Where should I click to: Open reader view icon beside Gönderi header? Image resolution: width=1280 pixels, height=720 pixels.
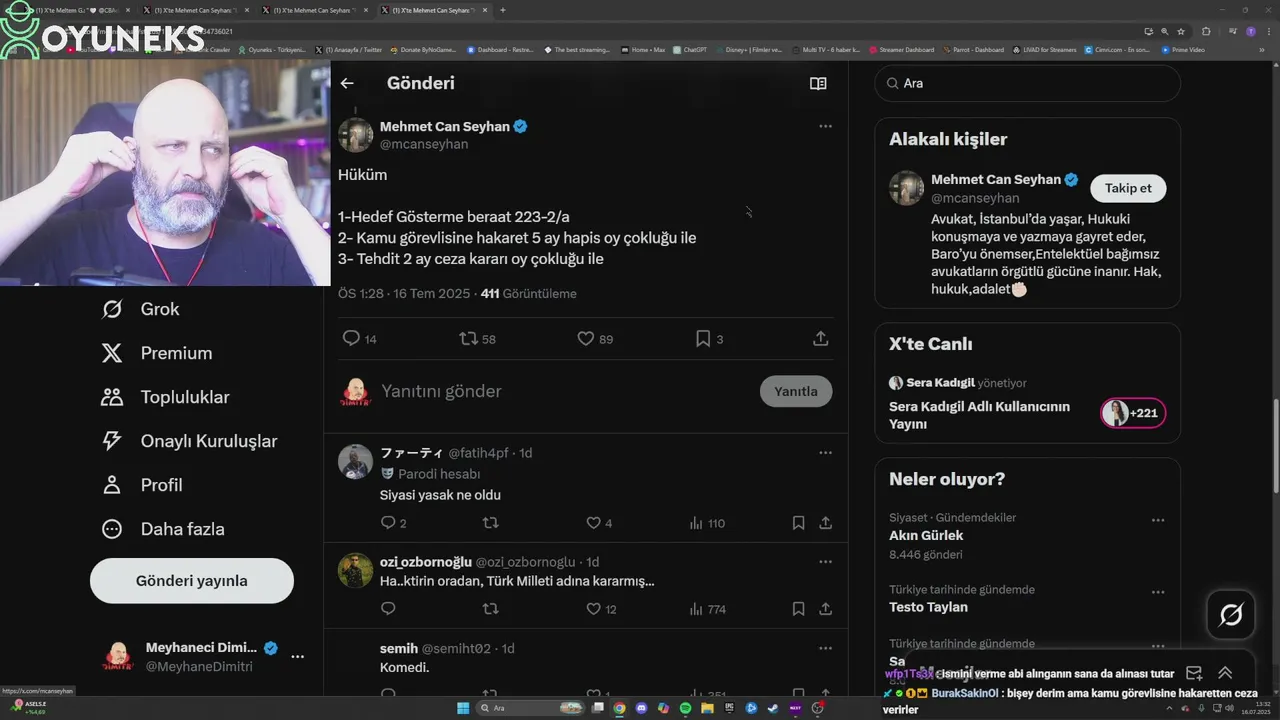click(x=818, y=83)
